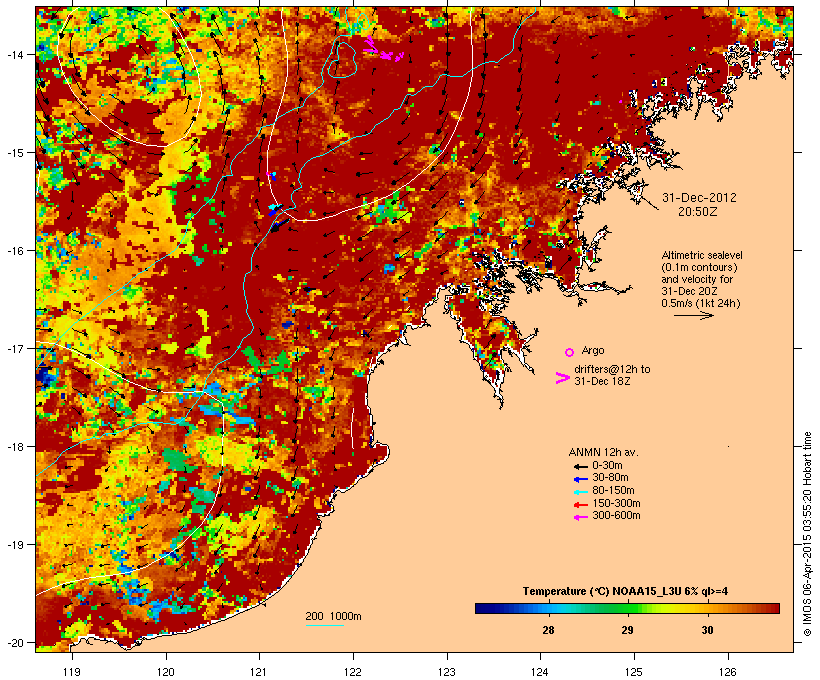The image size is (820, 680).
Task: Click the colorbar tick label '30'
Action: click(707, 630)
